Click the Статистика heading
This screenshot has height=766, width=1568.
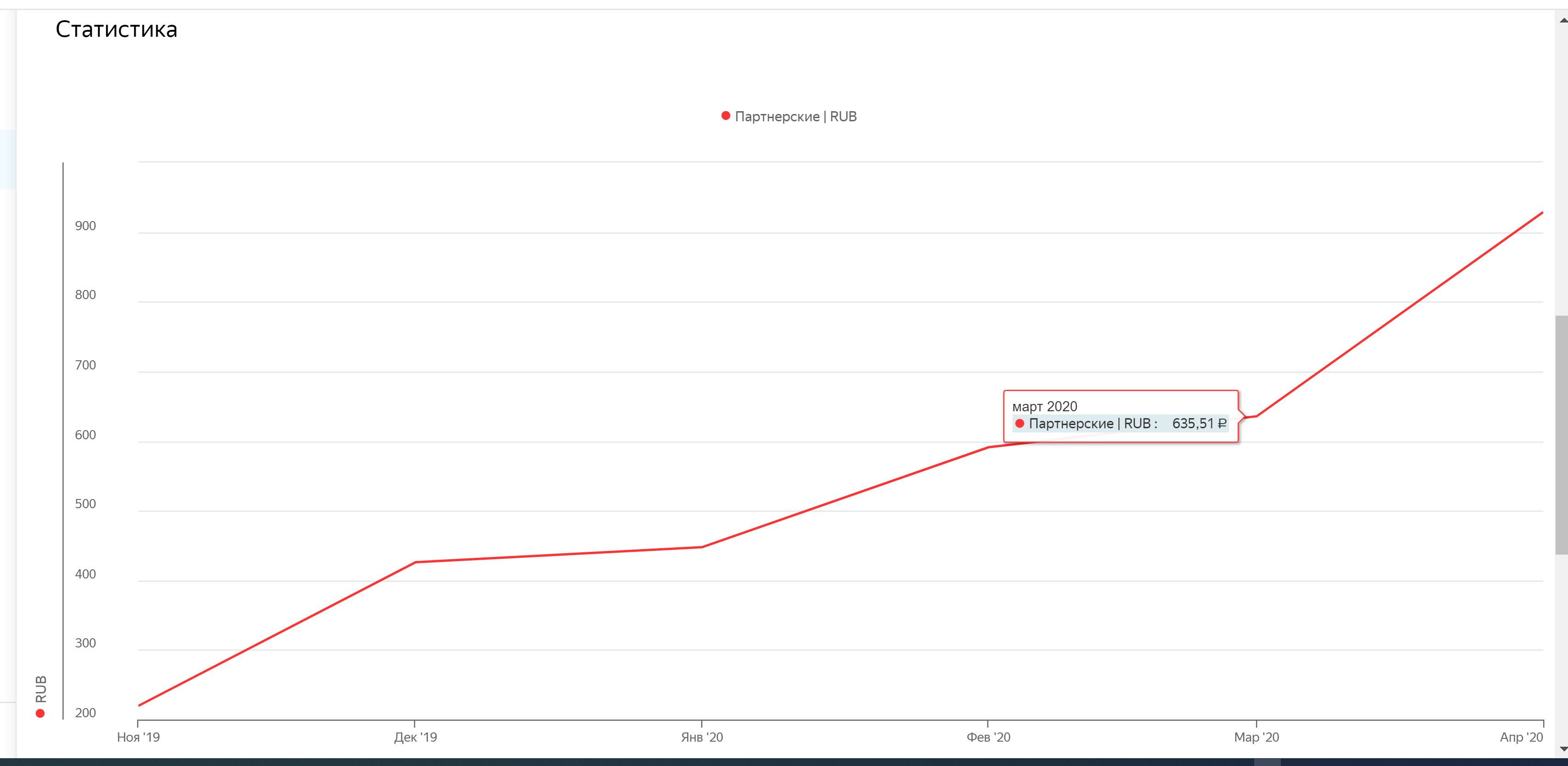(x=116, y=29)
